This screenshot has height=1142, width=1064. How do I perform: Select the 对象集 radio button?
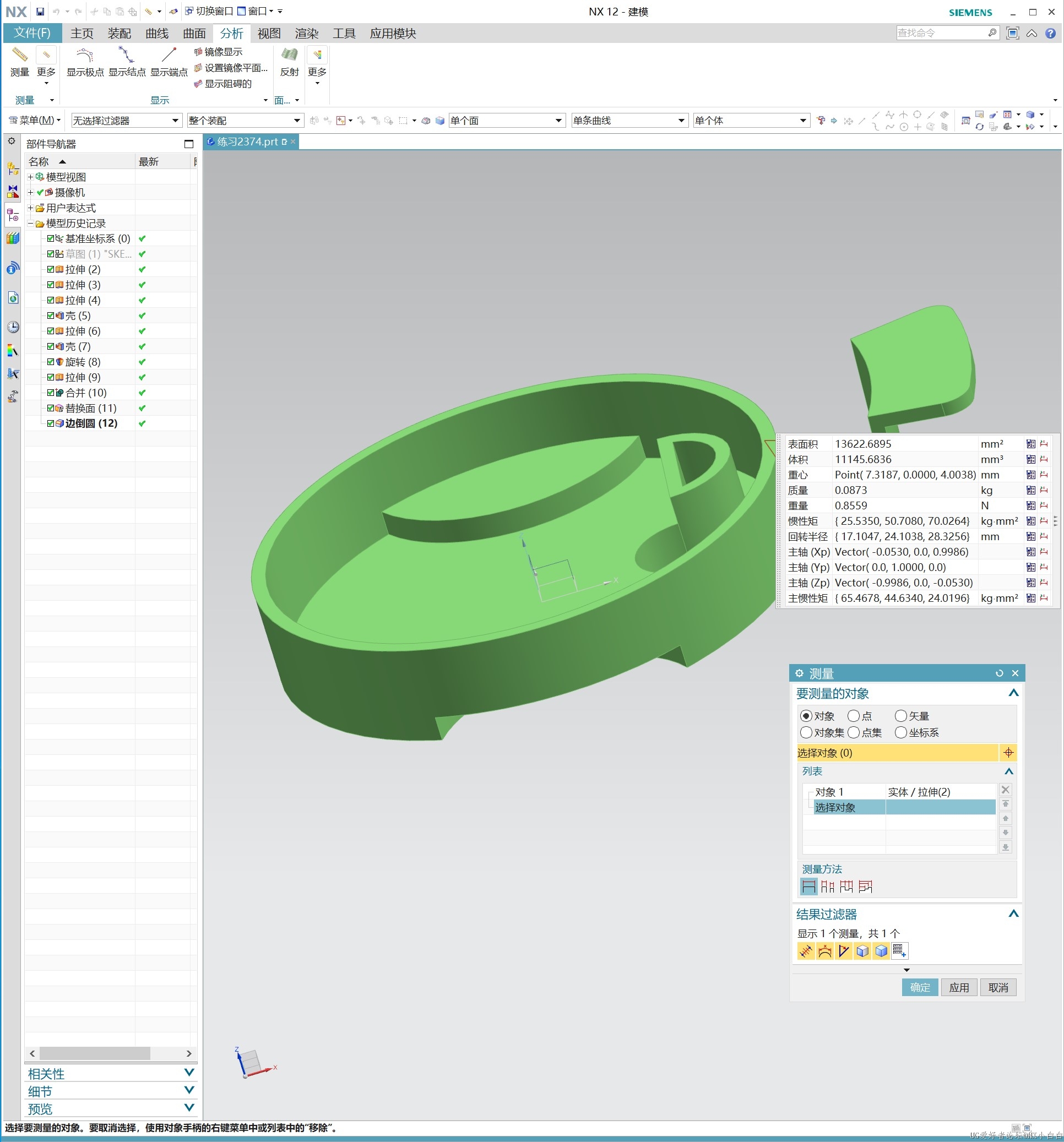(806, 732)
